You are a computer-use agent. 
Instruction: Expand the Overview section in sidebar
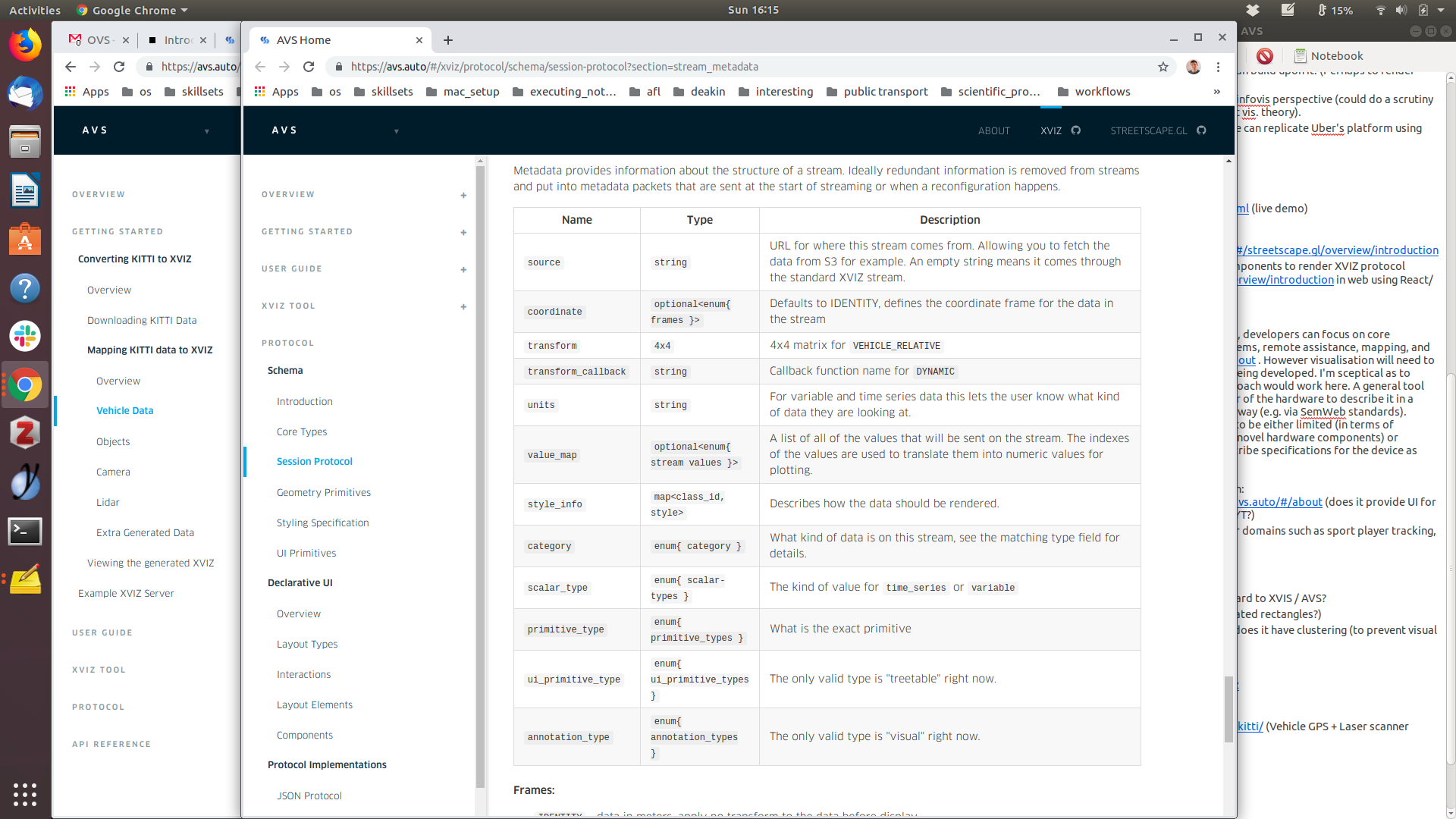click(x=463, y=196)
